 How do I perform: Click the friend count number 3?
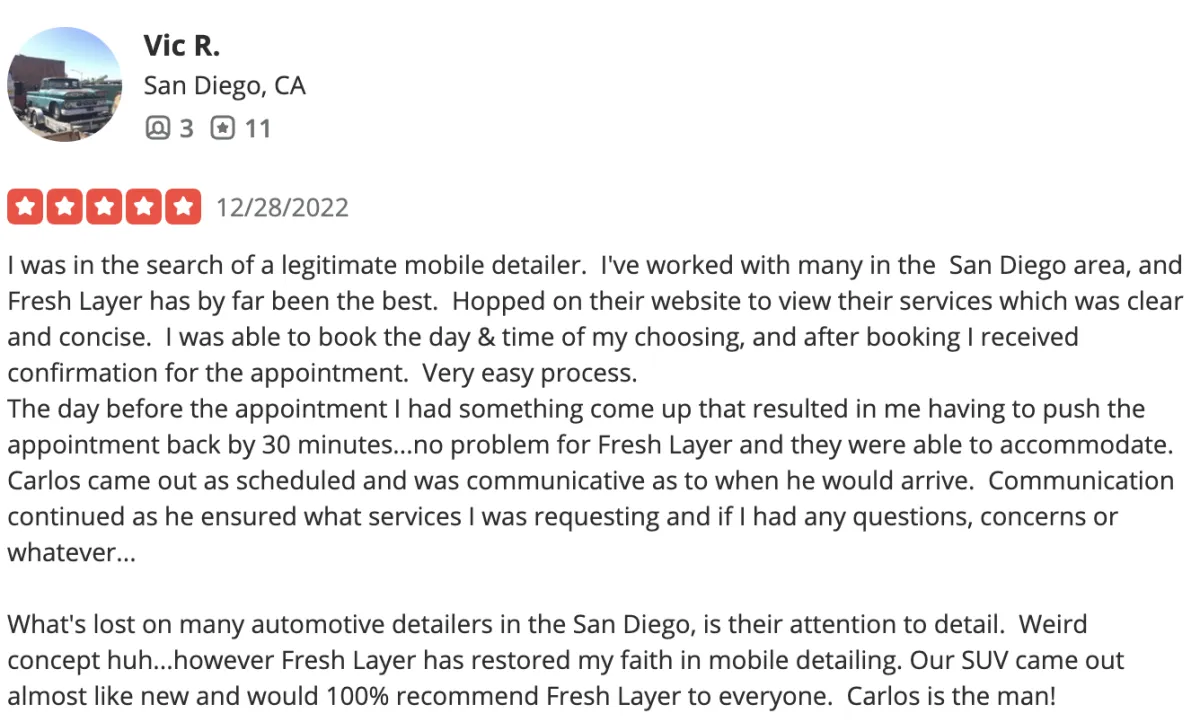tap(186, 128)
